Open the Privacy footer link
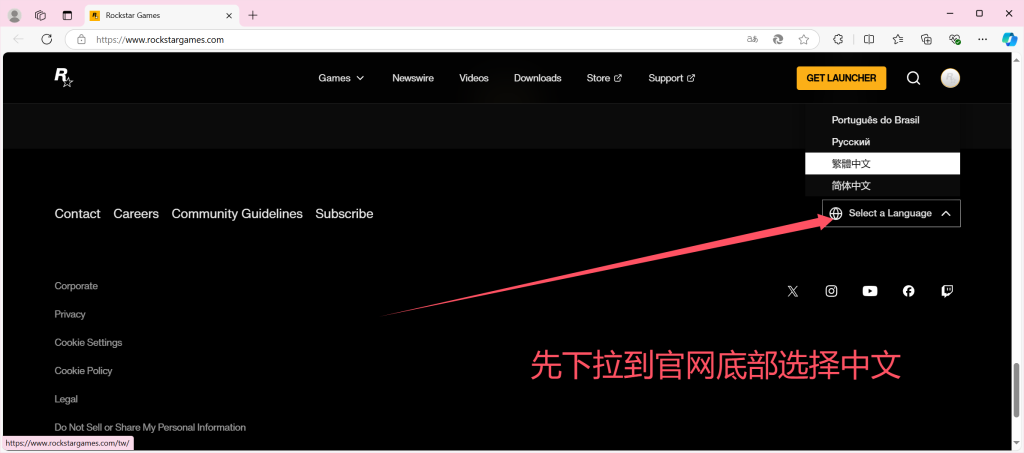The width and height of the screenshot is (1024, 453). (70, 314)
